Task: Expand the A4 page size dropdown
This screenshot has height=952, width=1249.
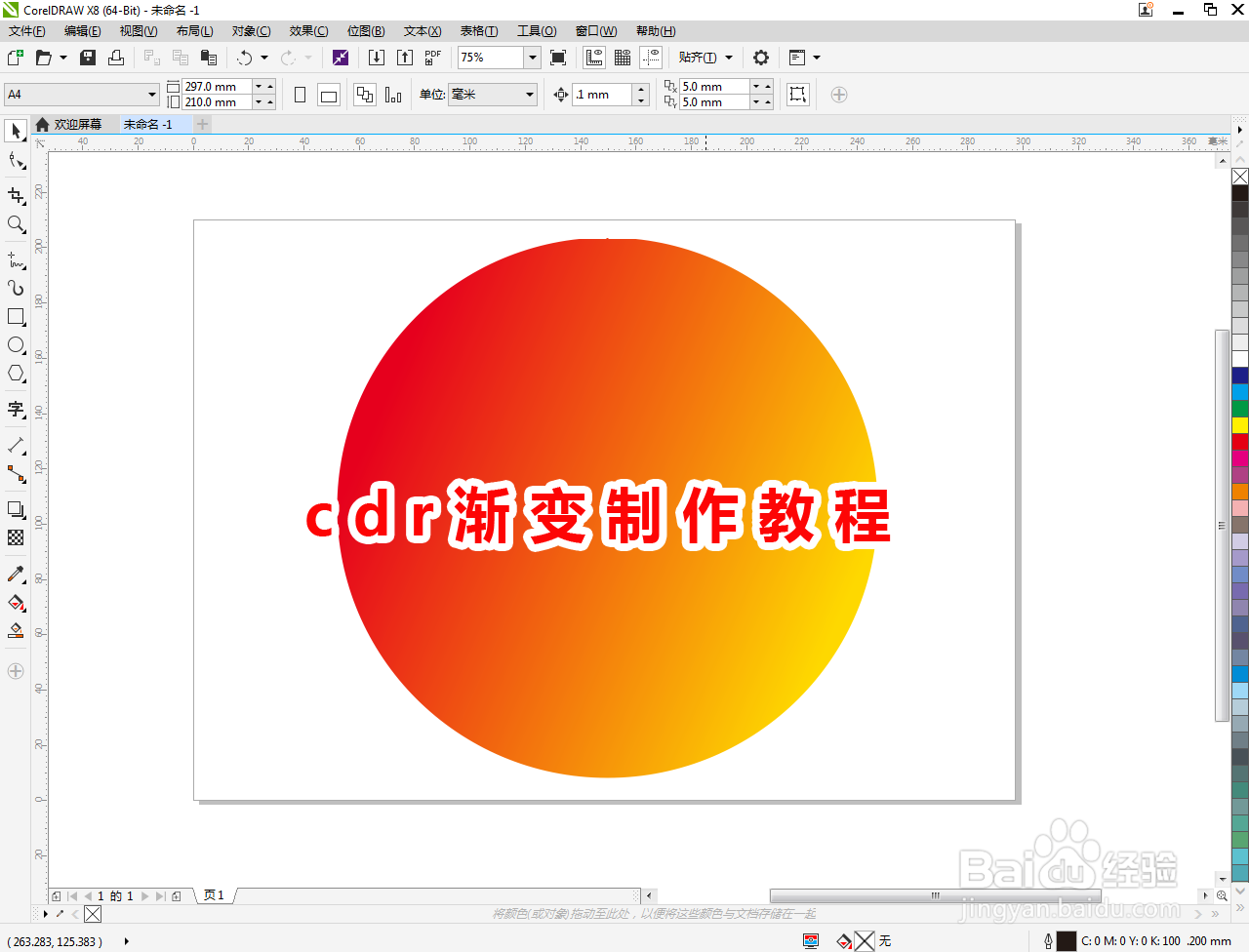Action: click(x=151, y=95)
